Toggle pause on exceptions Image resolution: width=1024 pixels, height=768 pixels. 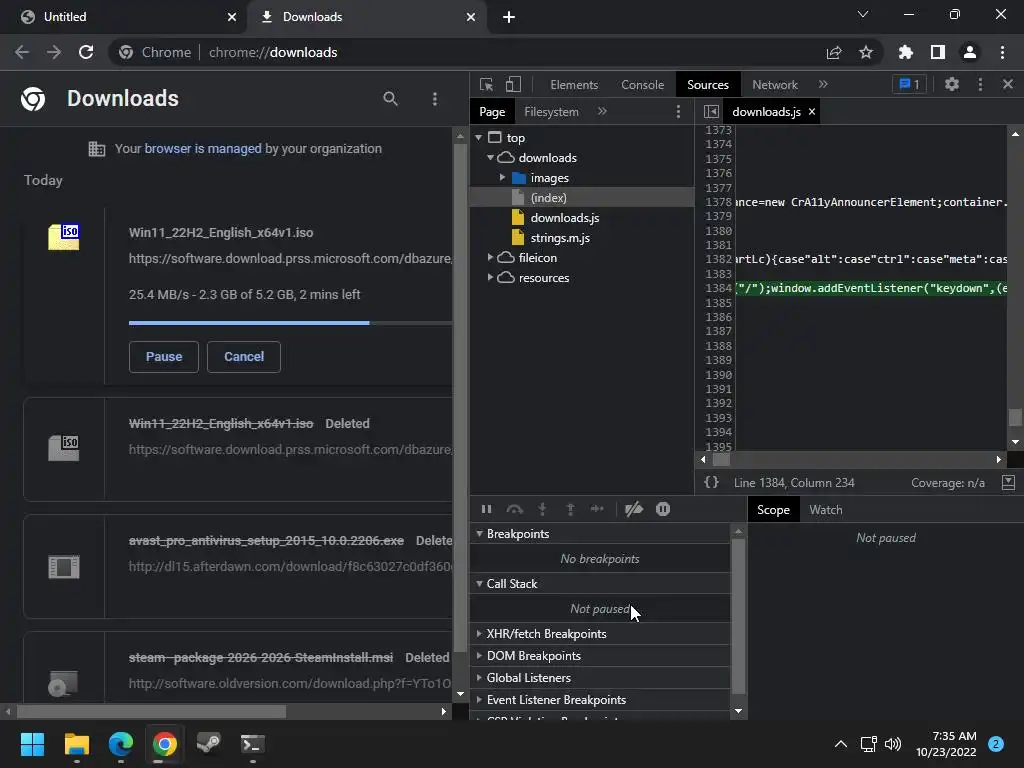point(663,509)
